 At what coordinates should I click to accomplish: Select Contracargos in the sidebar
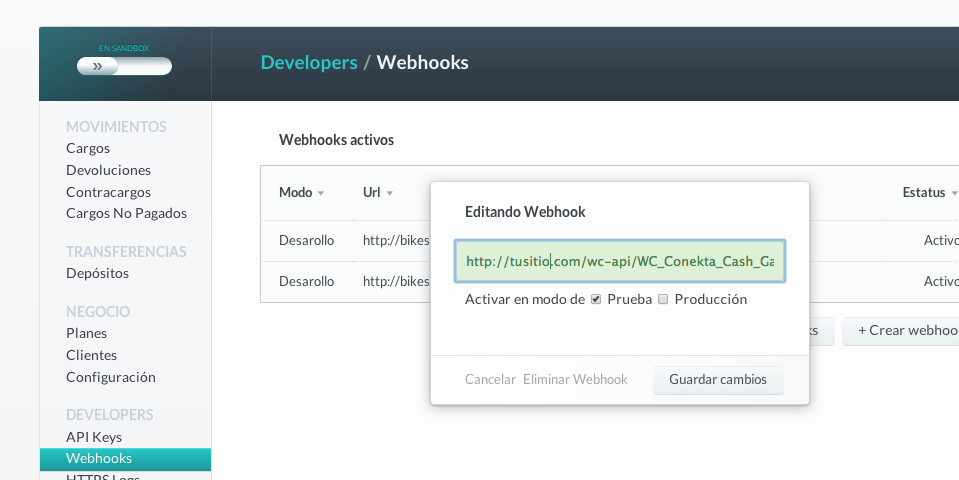[108, 192]
